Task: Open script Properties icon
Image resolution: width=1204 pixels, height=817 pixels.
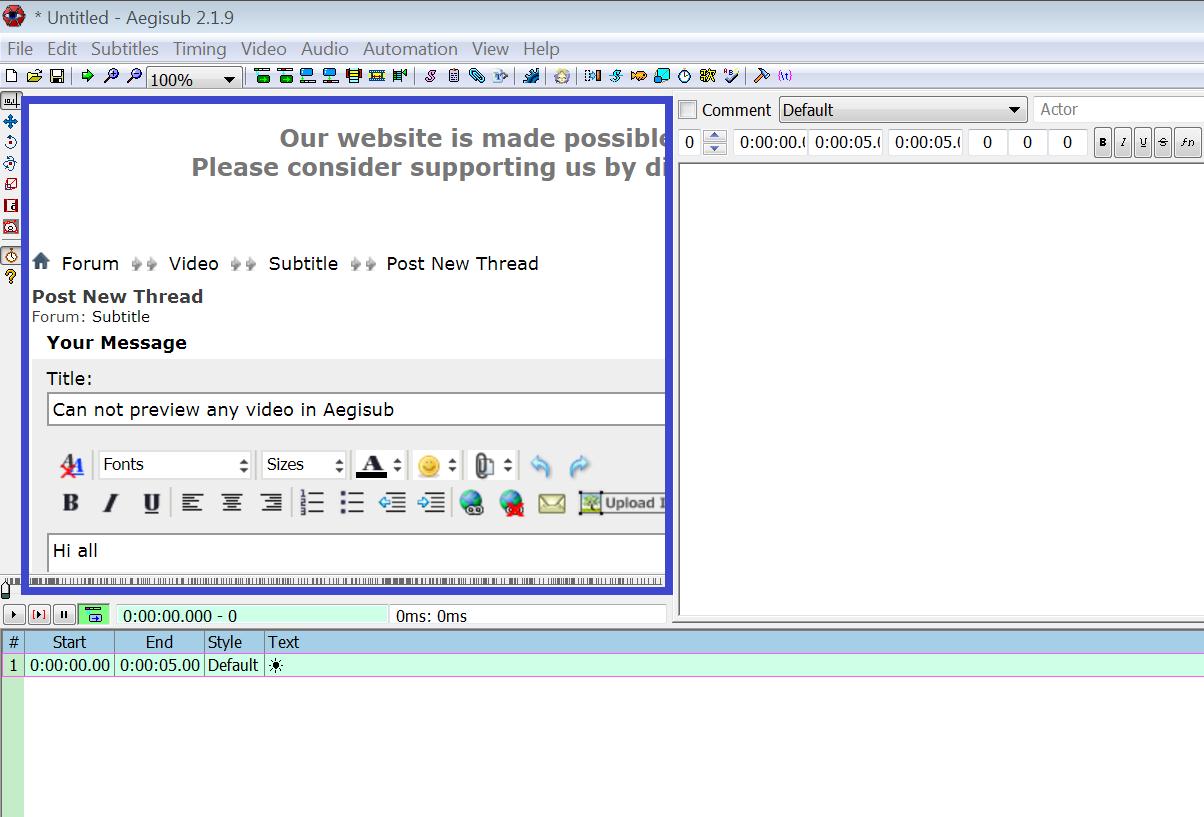Action: (454, 76)
